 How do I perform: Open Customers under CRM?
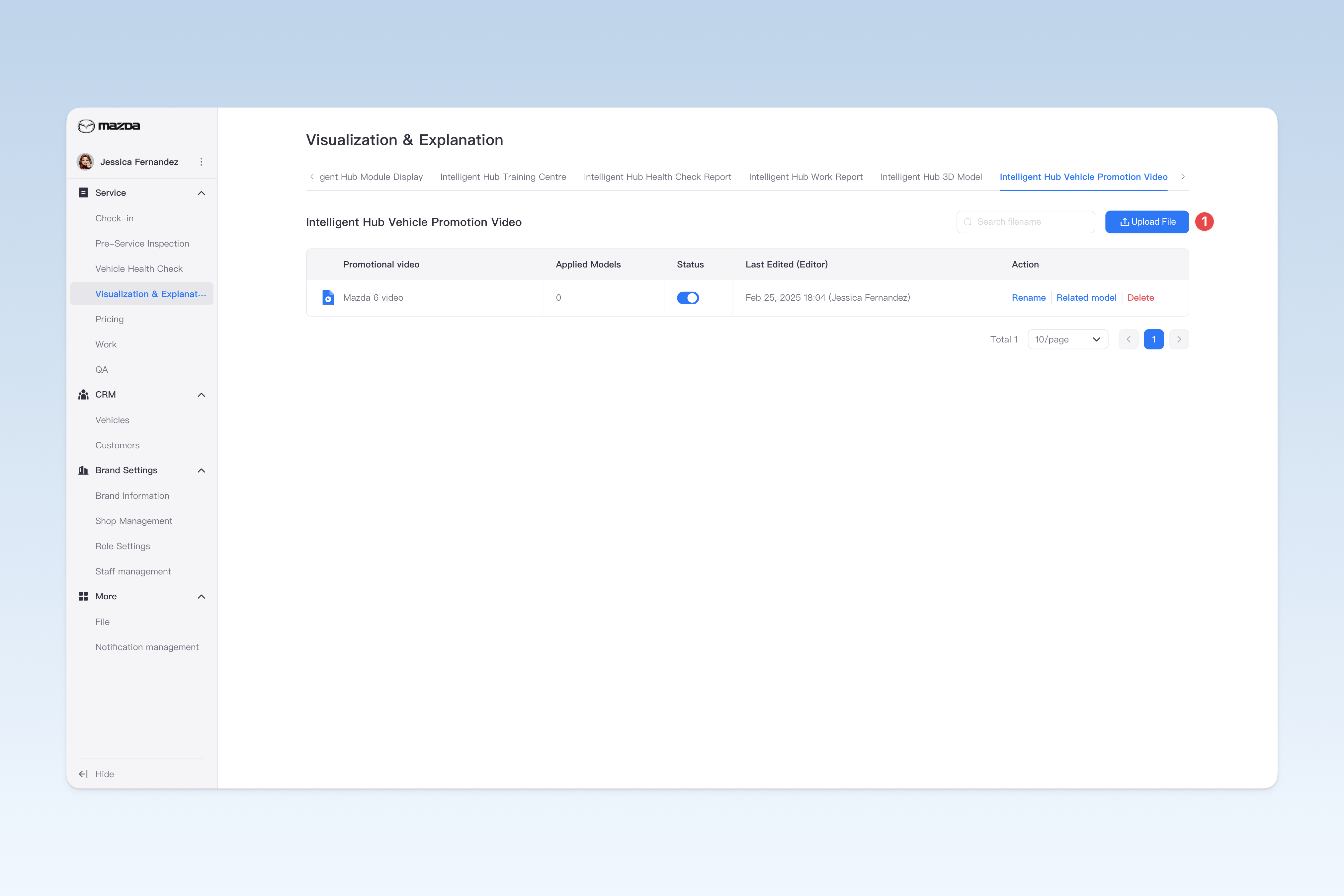coord(117,445)
